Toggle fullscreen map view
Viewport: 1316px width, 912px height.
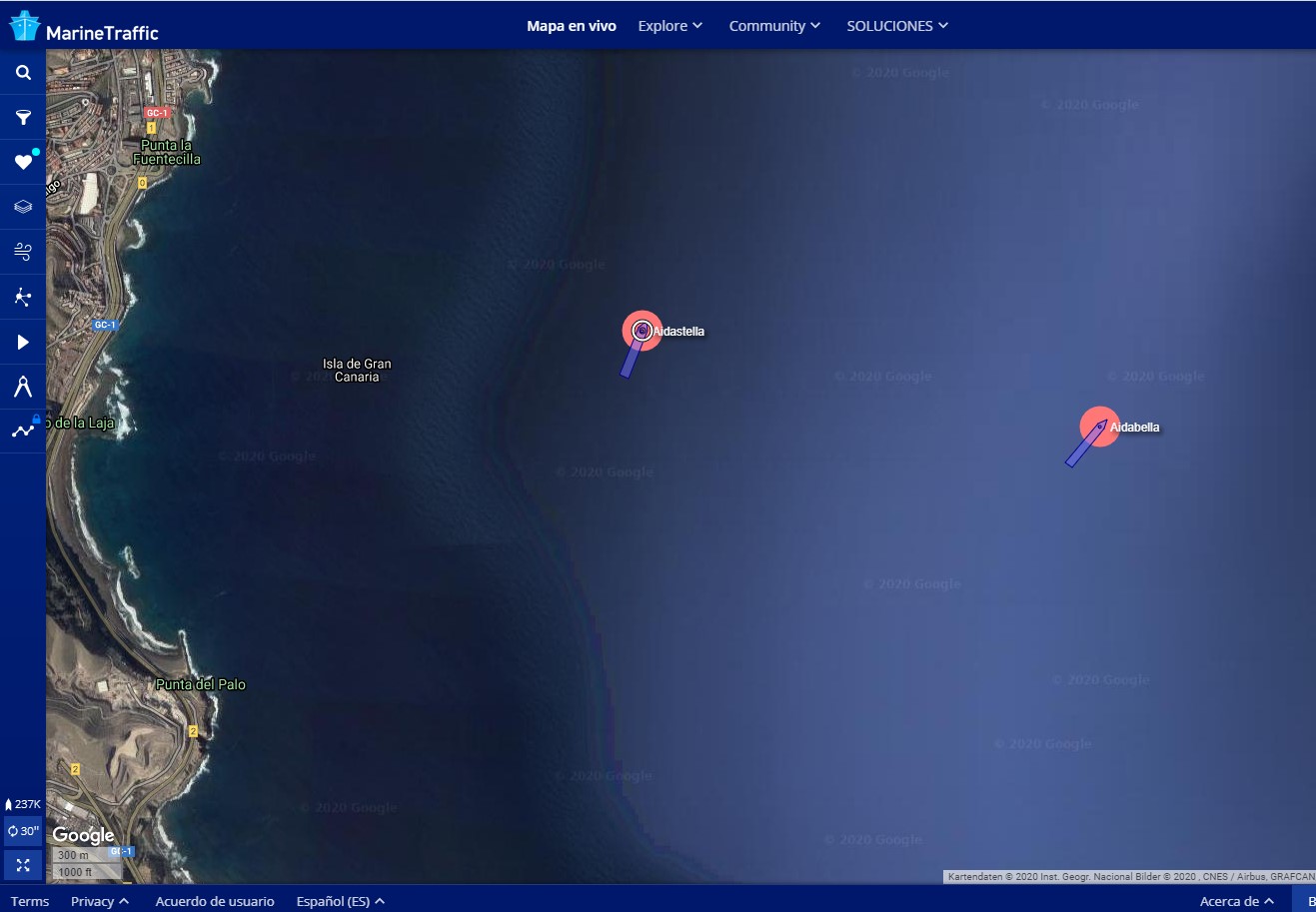(23, 865)
